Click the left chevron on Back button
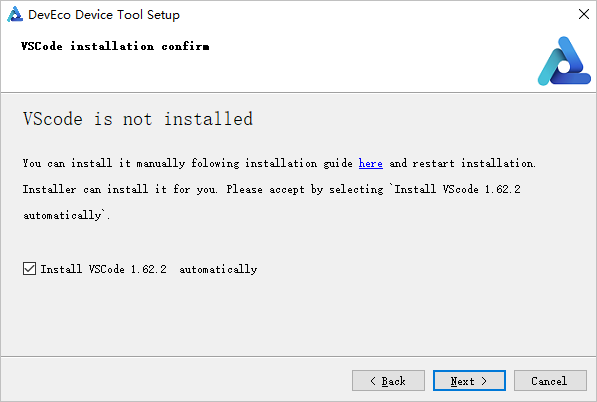The height and width of the screenshot is (402, 597). tap(373, 381)
